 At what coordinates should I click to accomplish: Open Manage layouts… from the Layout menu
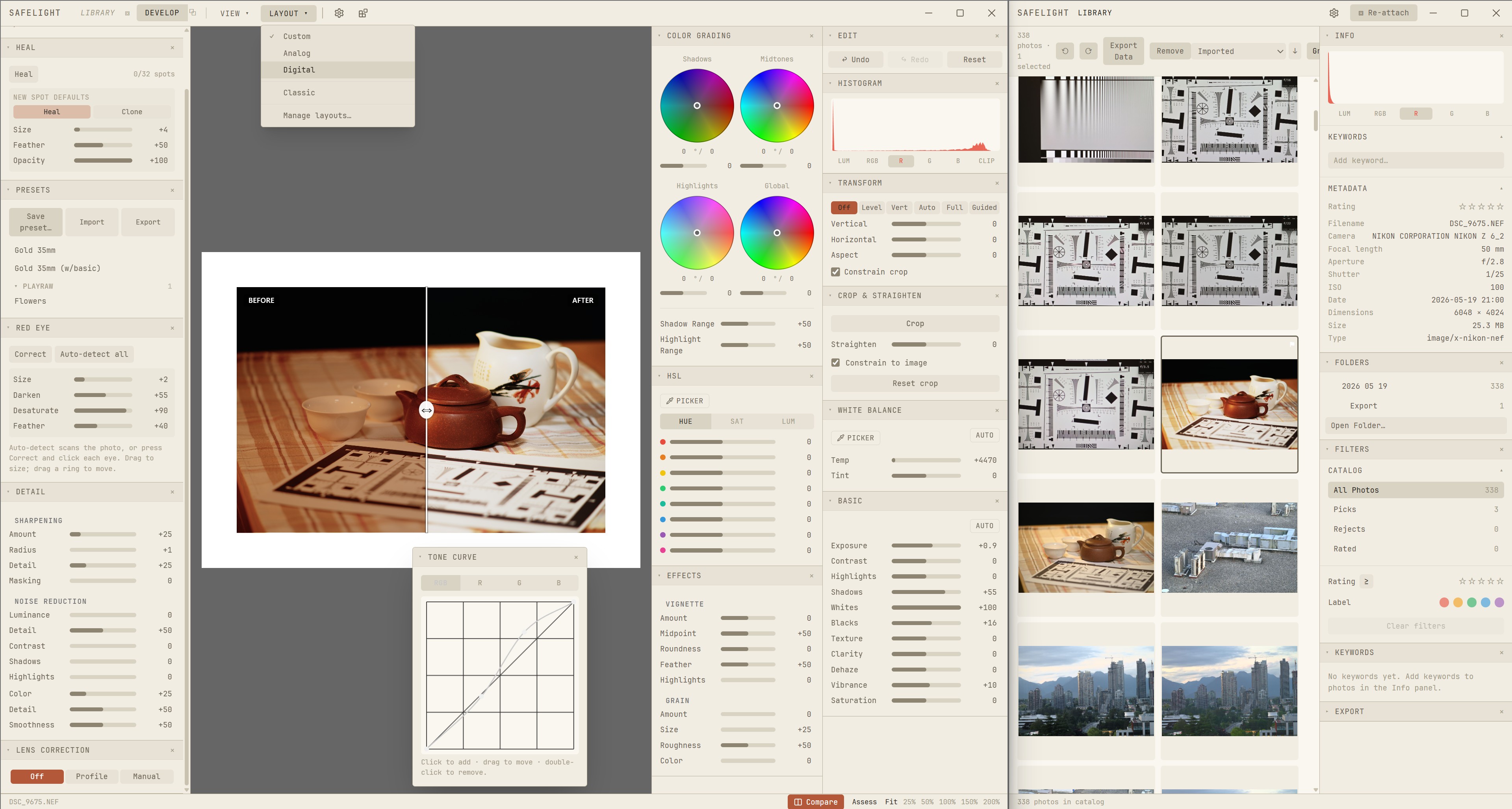coord(338,115)
